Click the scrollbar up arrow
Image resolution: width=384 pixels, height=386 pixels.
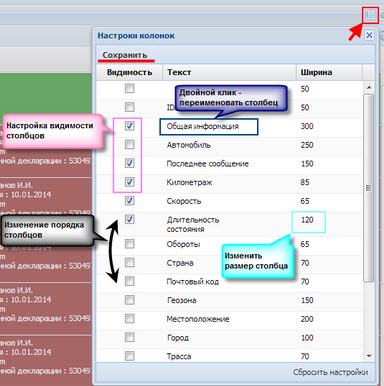[369, 87]
